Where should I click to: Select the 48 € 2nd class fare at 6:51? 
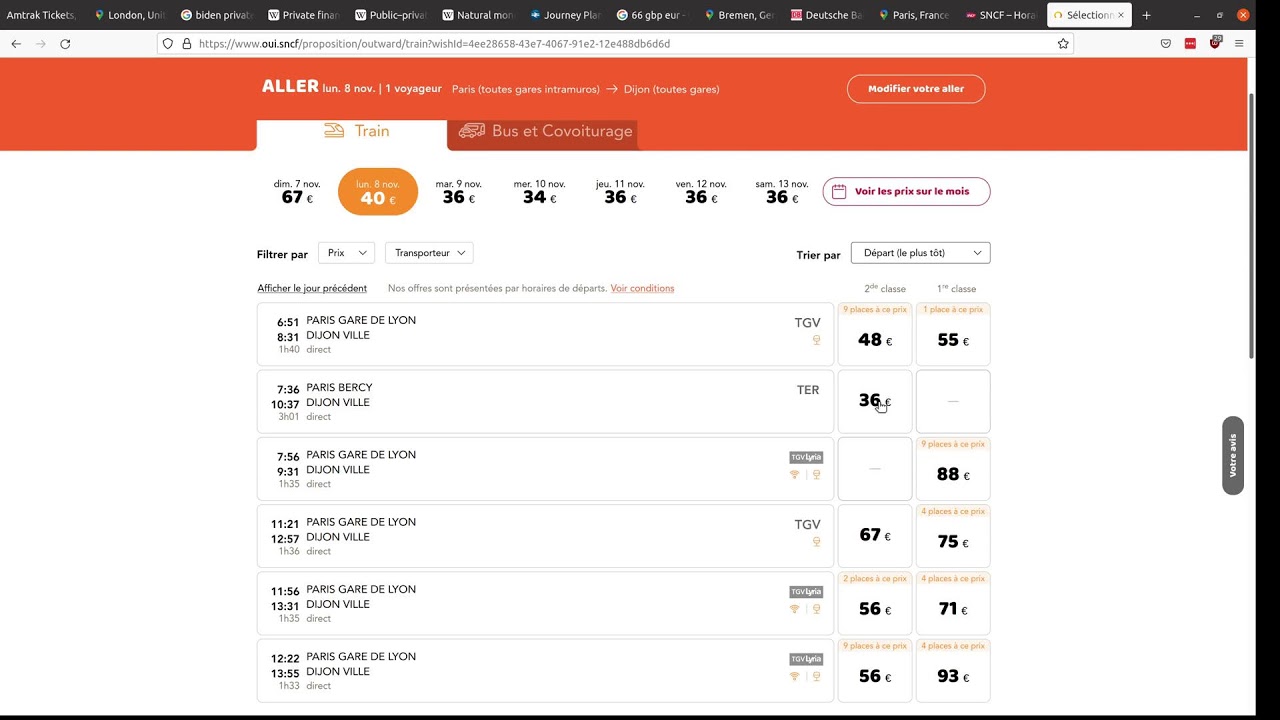click(x=875, y=334)
